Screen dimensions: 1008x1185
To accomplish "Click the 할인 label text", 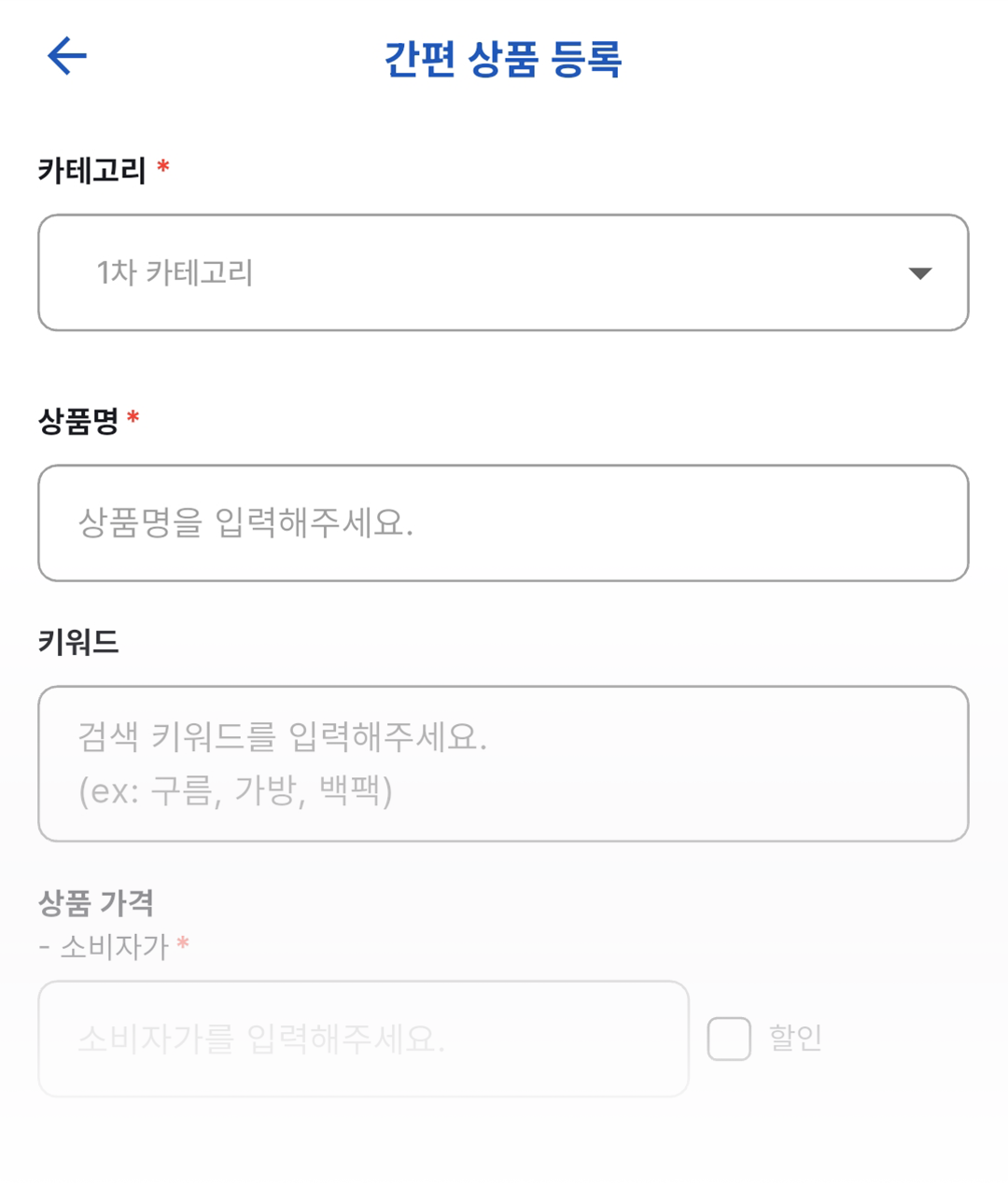I will tap(795, 1038).
